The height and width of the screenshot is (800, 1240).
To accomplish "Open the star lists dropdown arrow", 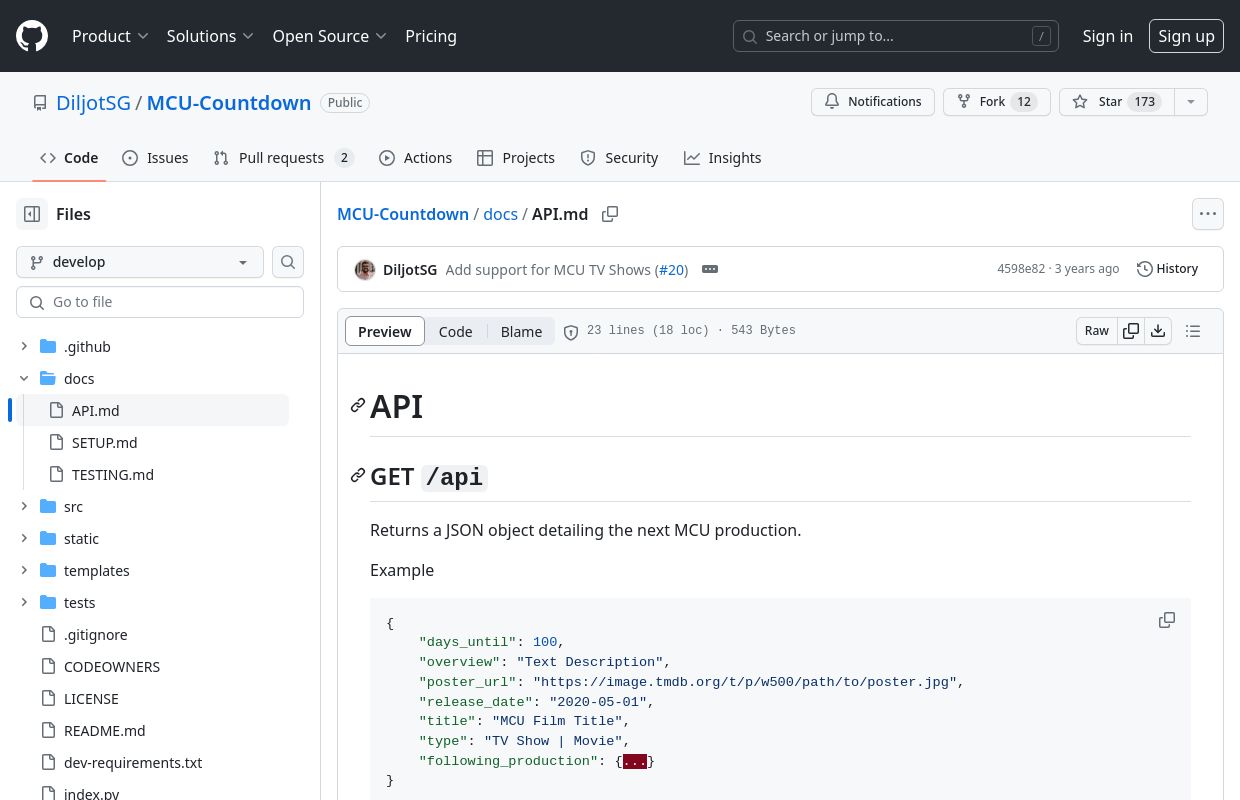I will (1190, 102).
